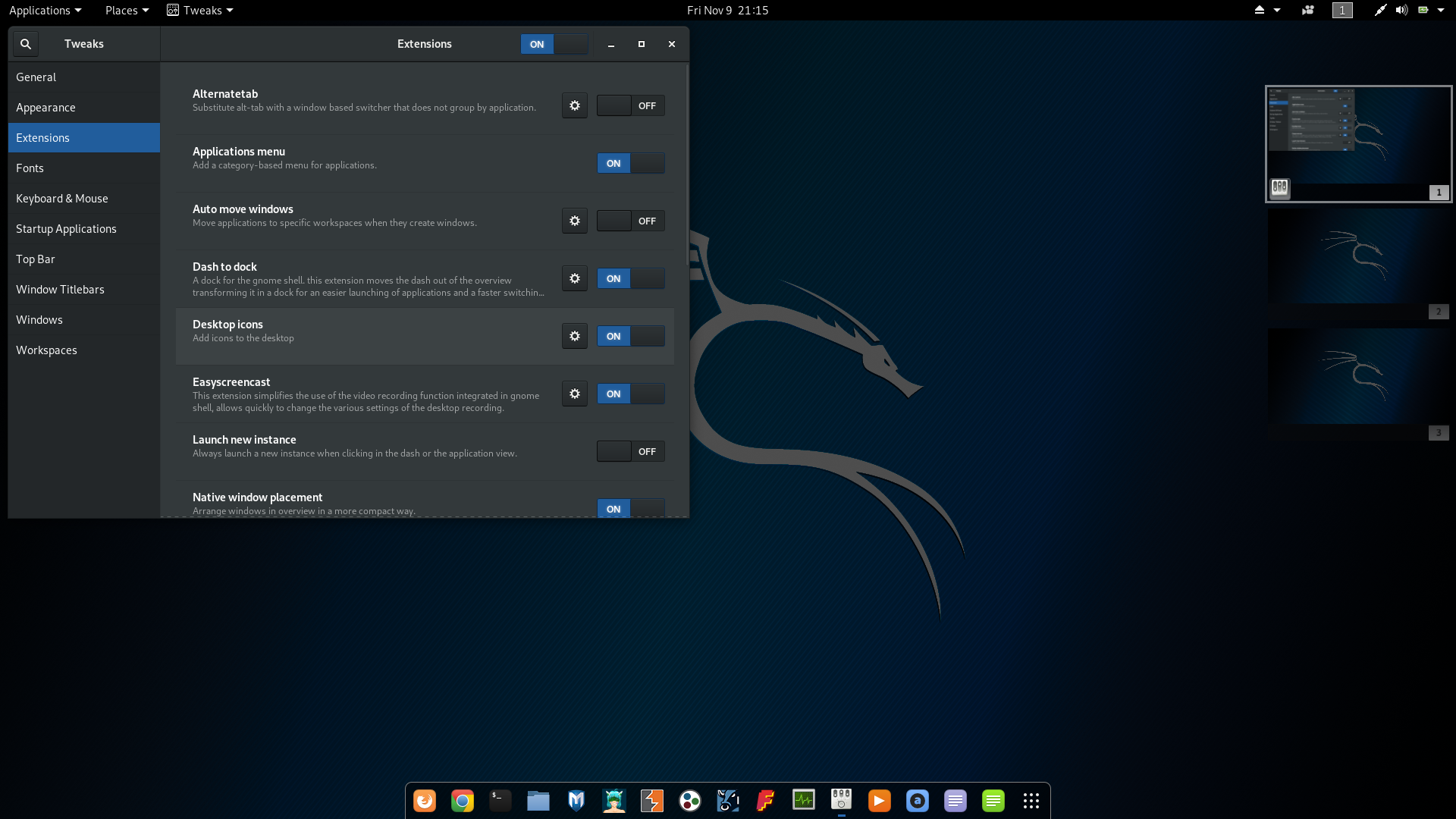Open Top Bar settings section
The image size is (1456, 819).
tap(84, 259)
